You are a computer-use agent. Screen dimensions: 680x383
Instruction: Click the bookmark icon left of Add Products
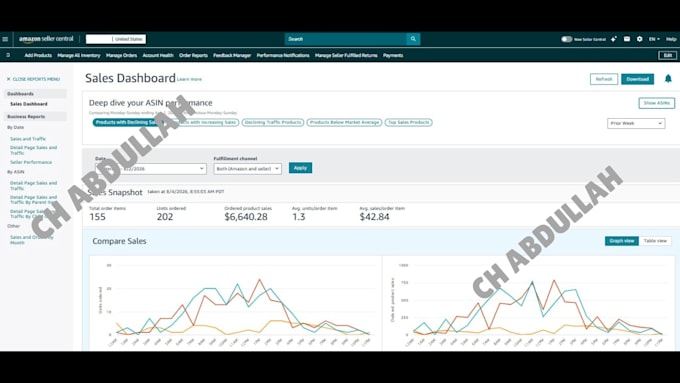click(x=8, y=55)
